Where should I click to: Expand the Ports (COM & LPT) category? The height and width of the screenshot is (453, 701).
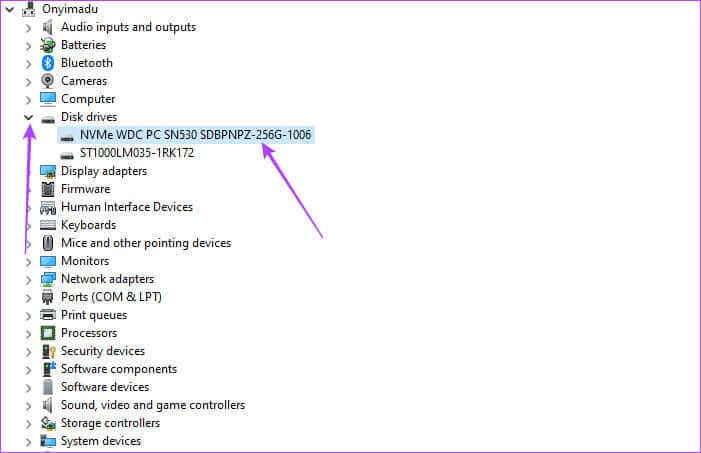pyautogui.click(x=28, y=298)
